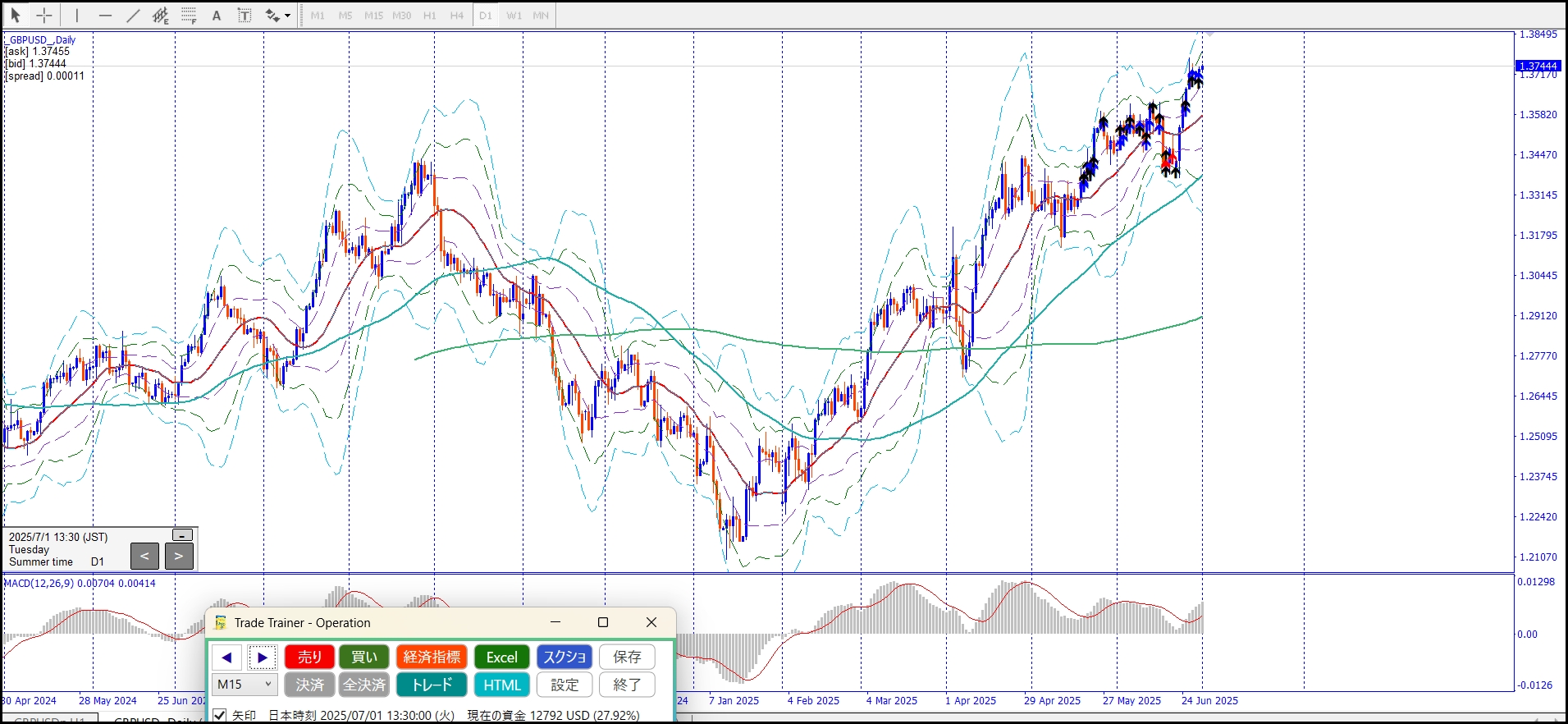Open the arrows and shapes dropdown

coord(287,16)
